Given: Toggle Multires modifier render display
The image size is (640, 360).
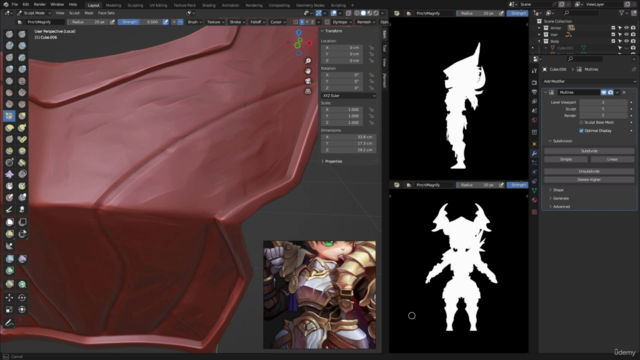Looking at the screenshot, I should click(x=610, y=93).
